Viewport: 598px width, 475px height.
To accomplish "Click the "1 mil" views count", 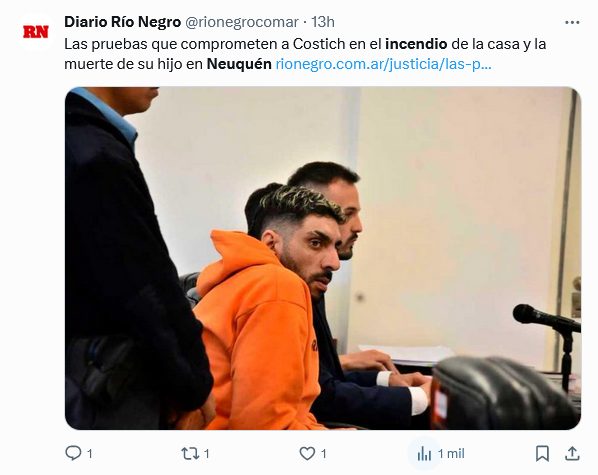I will point(451,454).
